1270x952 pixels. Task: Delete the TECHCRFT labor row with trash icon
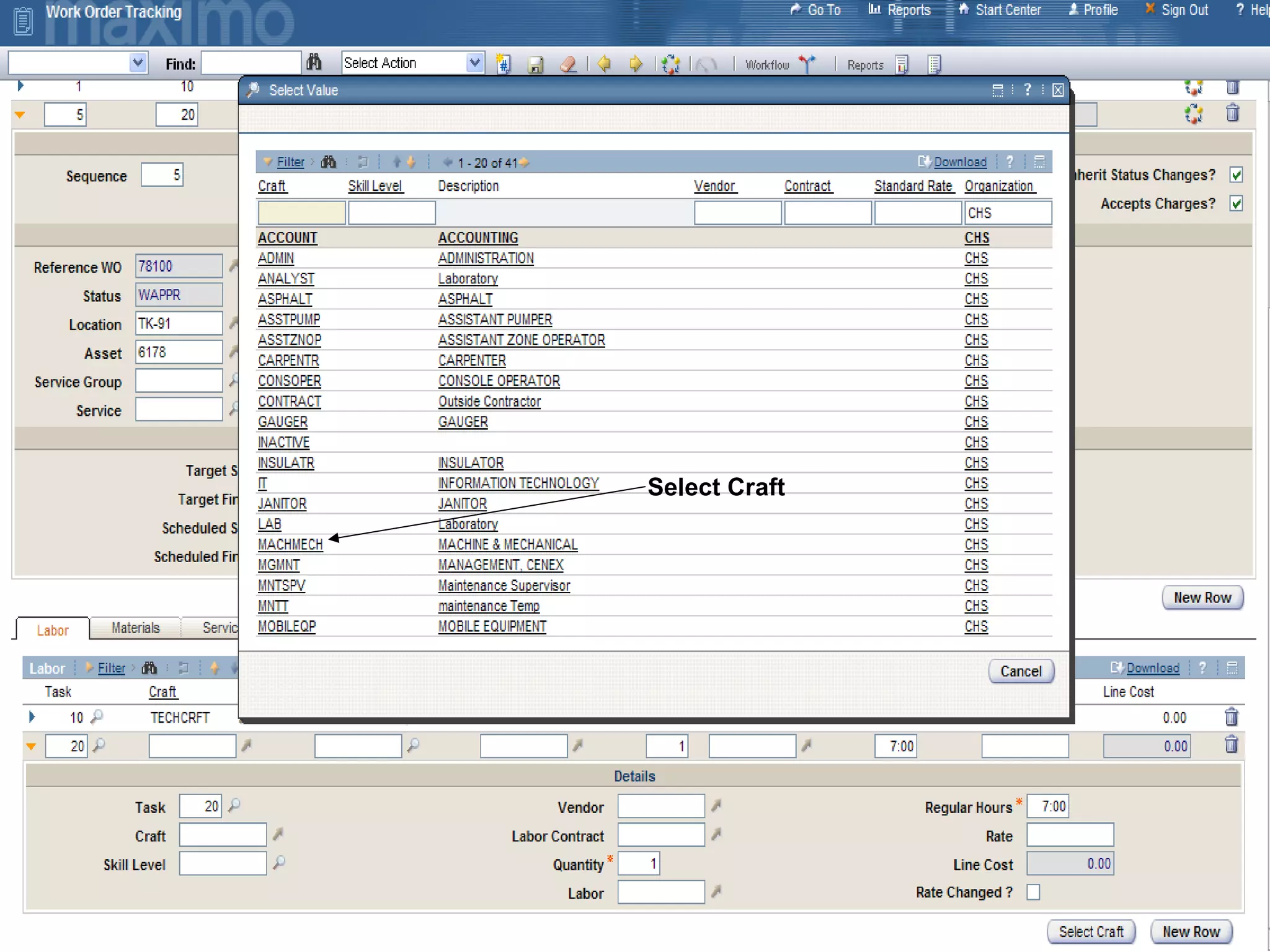point(1232,717)
